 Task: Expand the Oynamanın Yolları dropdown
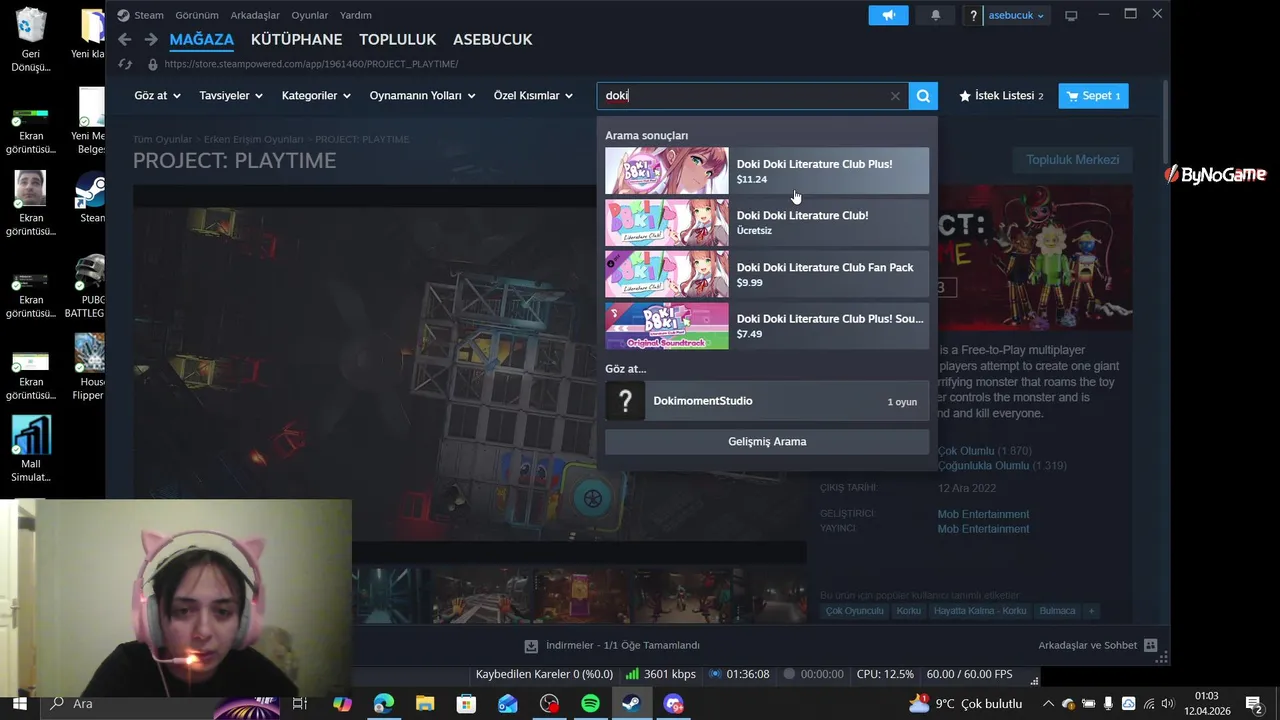423,96
